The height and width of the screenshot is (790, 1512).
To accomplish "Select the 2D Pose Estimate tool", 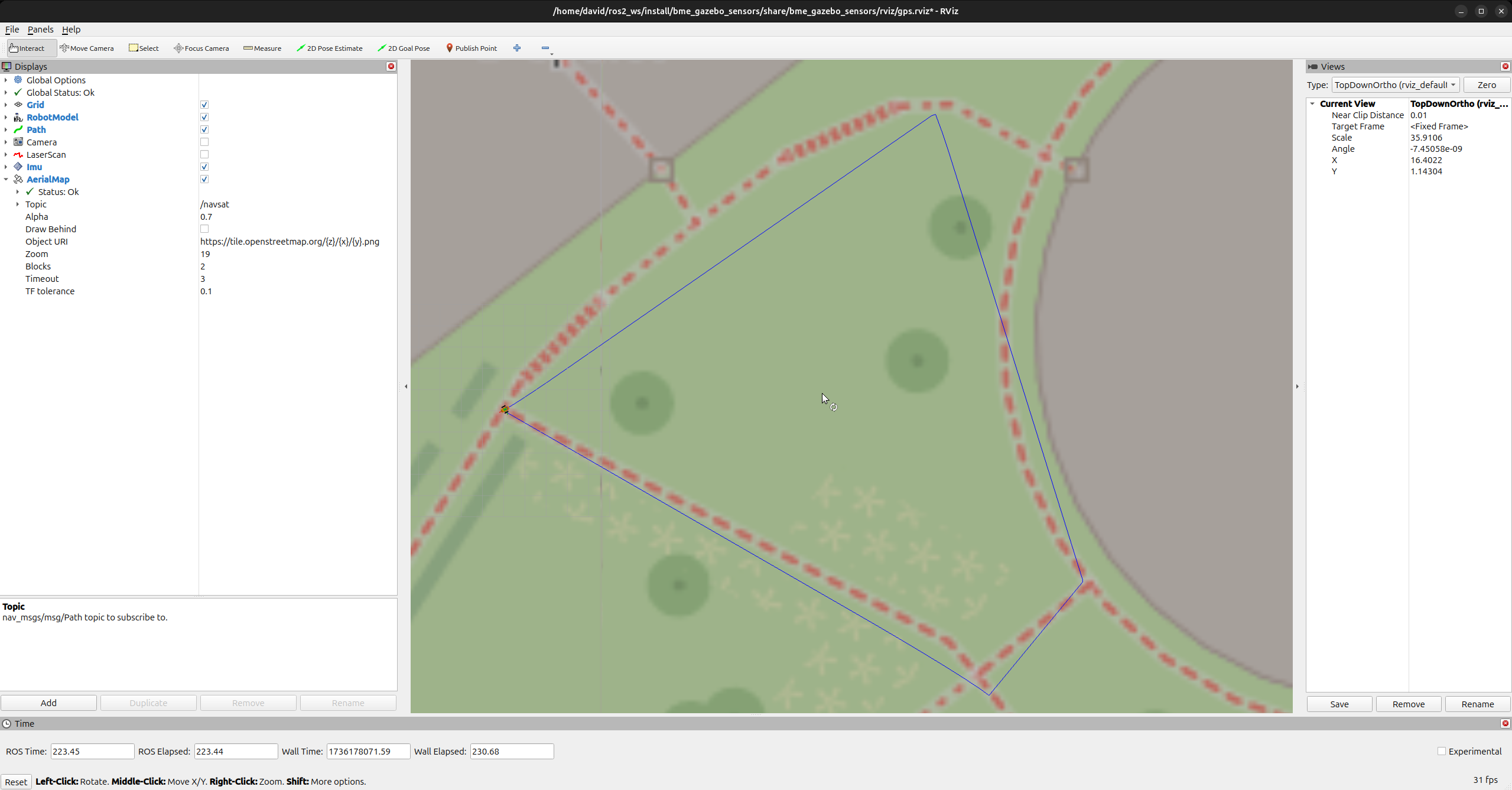I will 330,48.
